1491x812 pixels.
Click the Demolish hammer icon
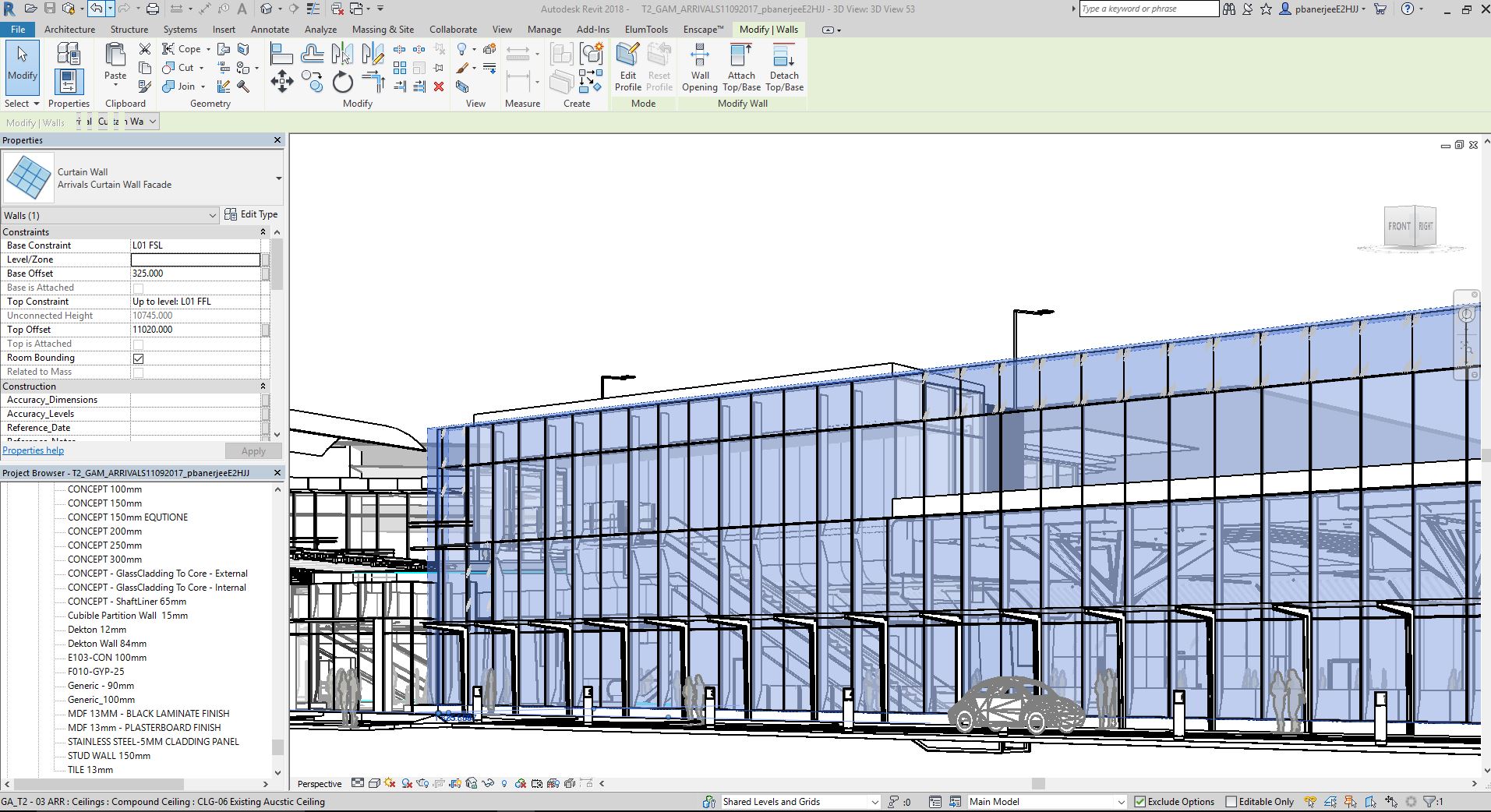pos(243,86)
